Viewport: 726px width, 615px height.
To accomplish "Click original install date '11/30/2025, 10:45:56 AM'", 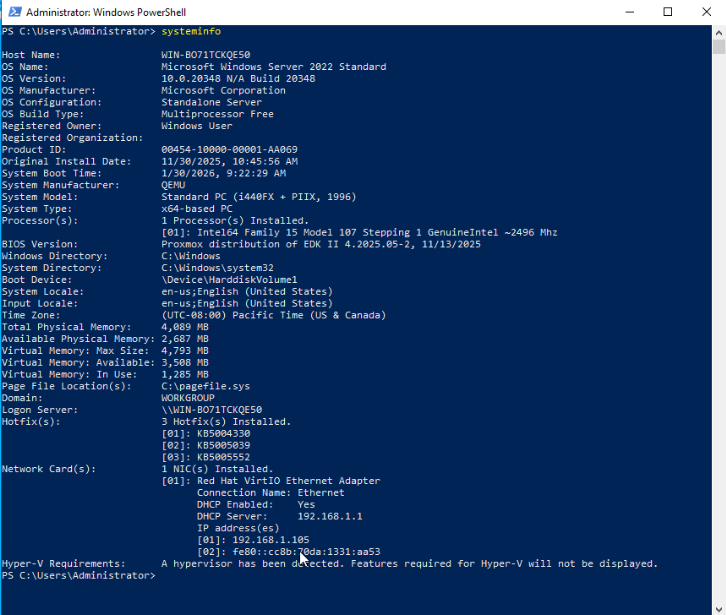I will coord(229,162).
